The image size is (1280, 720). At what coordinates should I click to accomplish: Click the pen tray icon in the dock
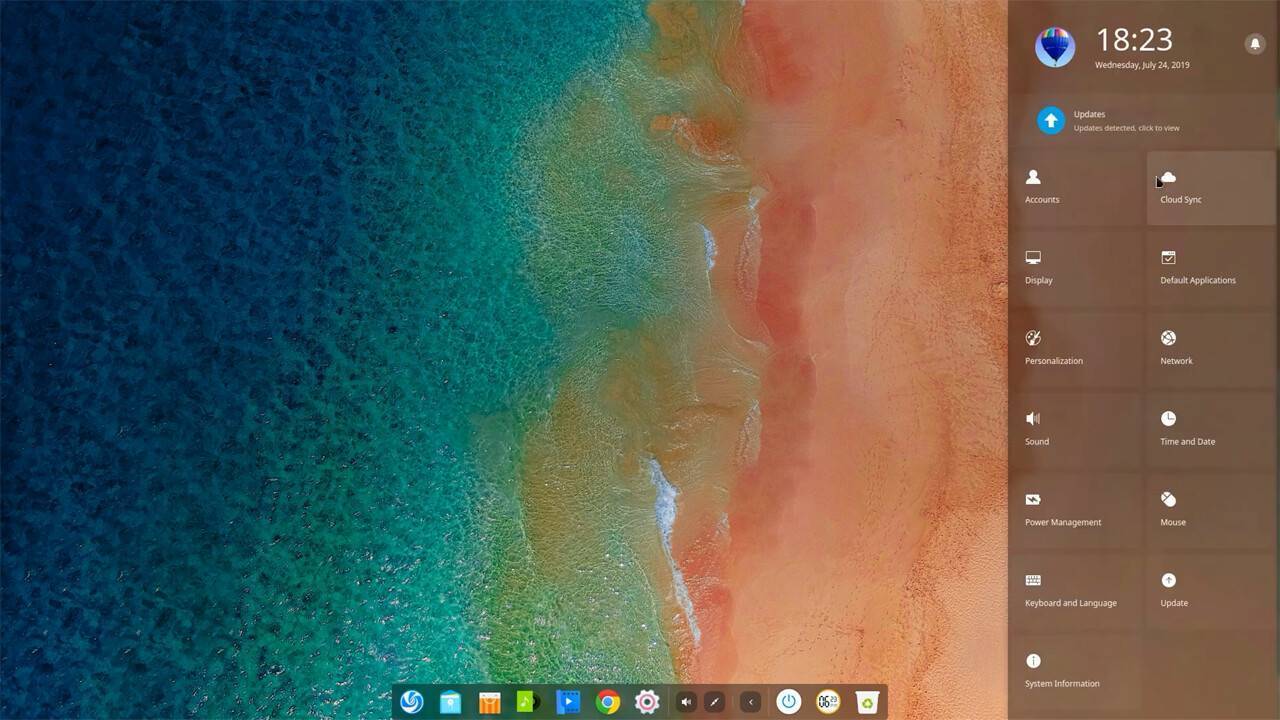(714, 702)
